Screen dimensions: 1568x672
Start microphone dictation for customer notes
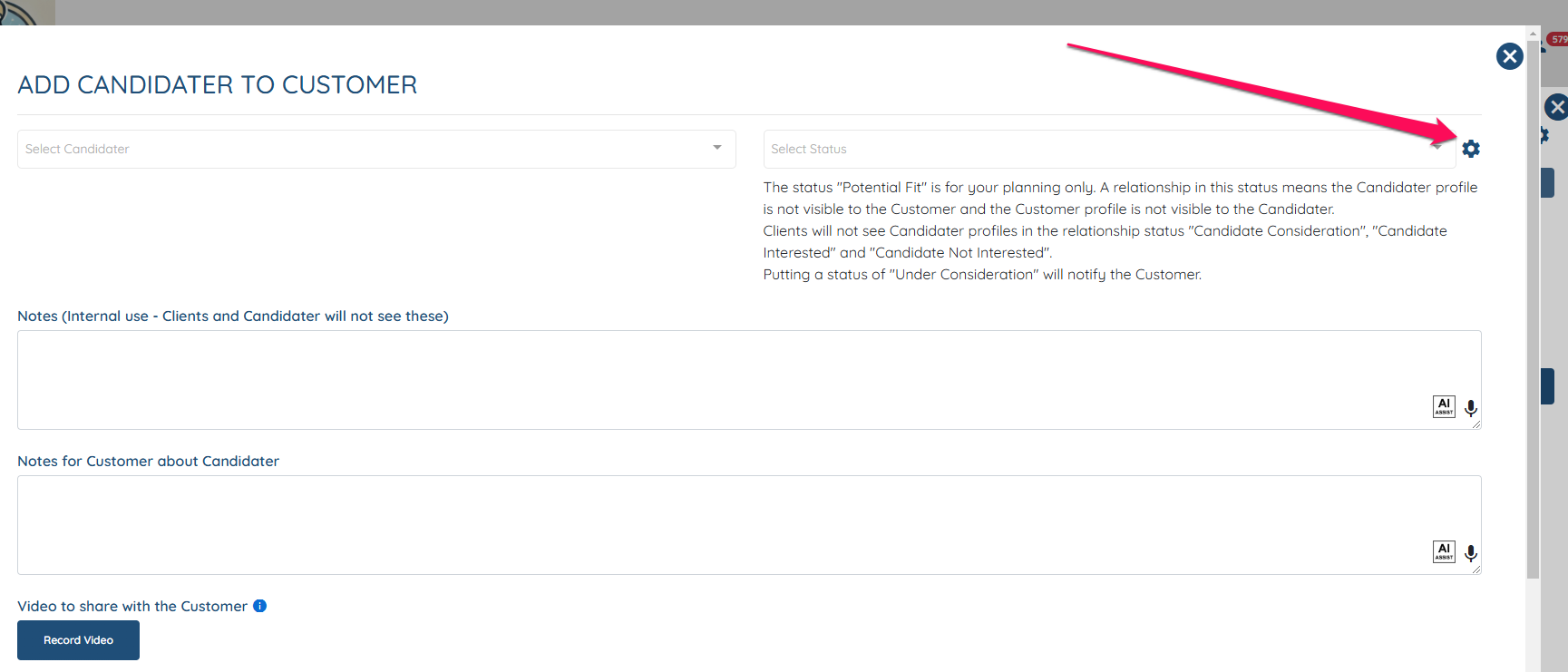coord(1471,553)
